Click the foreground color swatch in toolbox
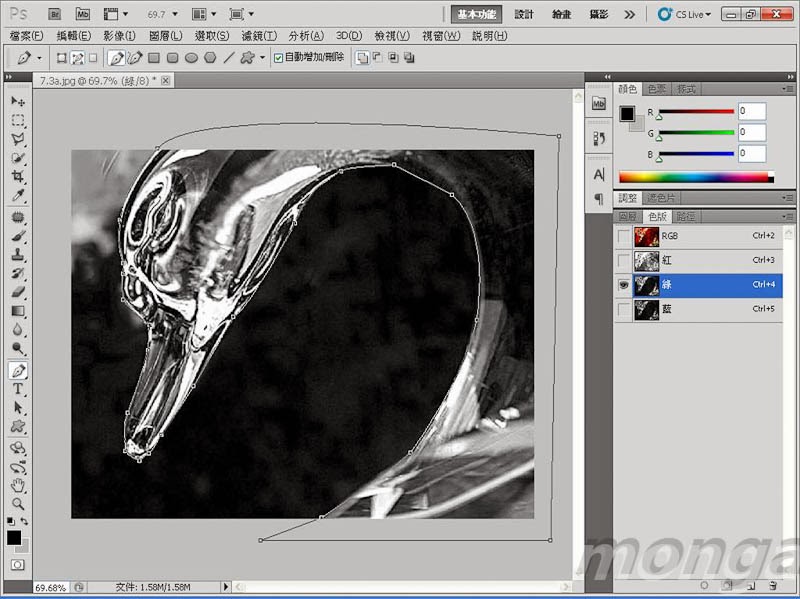This screenshot has width=800, height=599. click(x=13, y=537)
